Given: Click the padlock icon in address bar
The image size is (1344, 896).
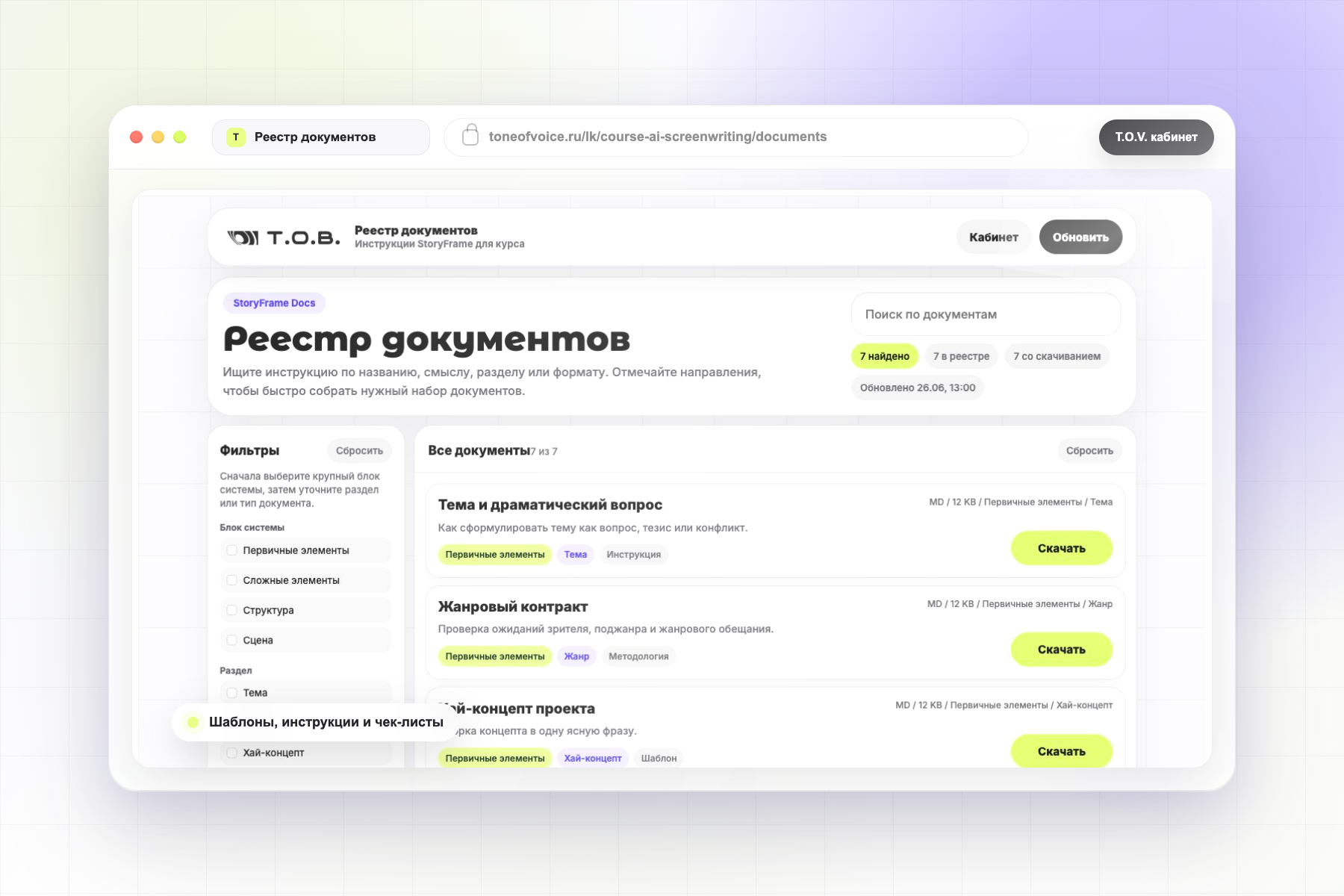Looking at the screenshot, I should point(470,135).
